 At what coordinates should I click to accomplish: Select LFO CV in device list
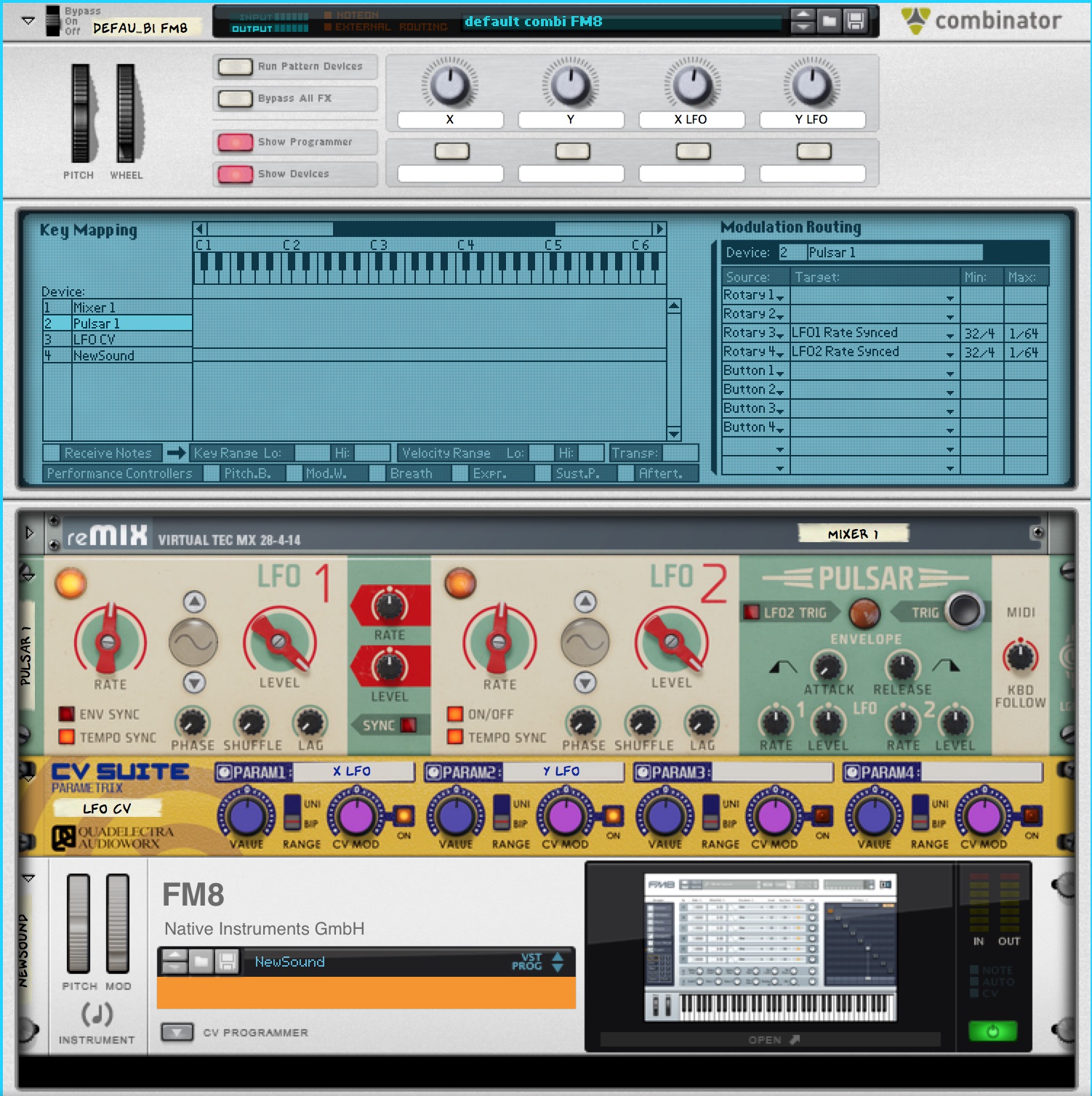coord(118,339)
